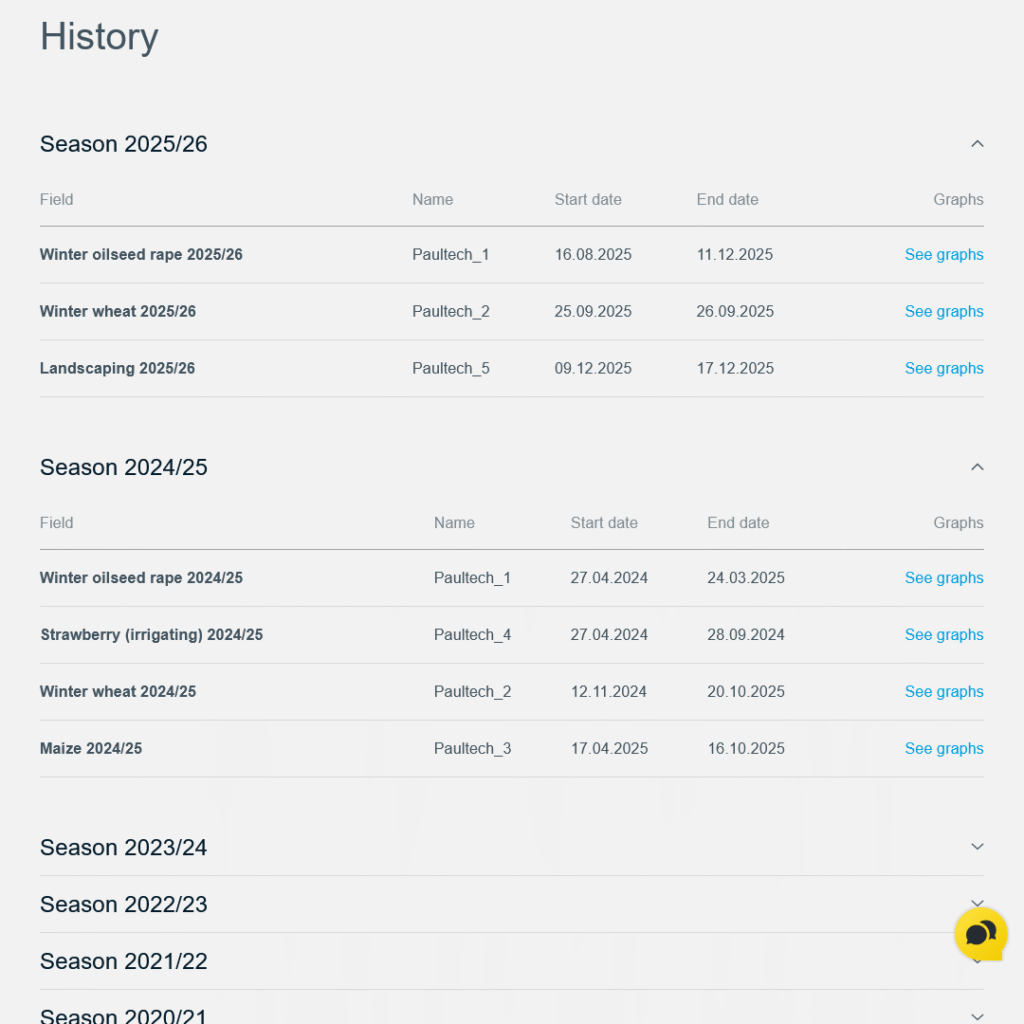Expand the Season 2020/21 section
This screenshot has width=1024, height=1024.
[977, 1016]
